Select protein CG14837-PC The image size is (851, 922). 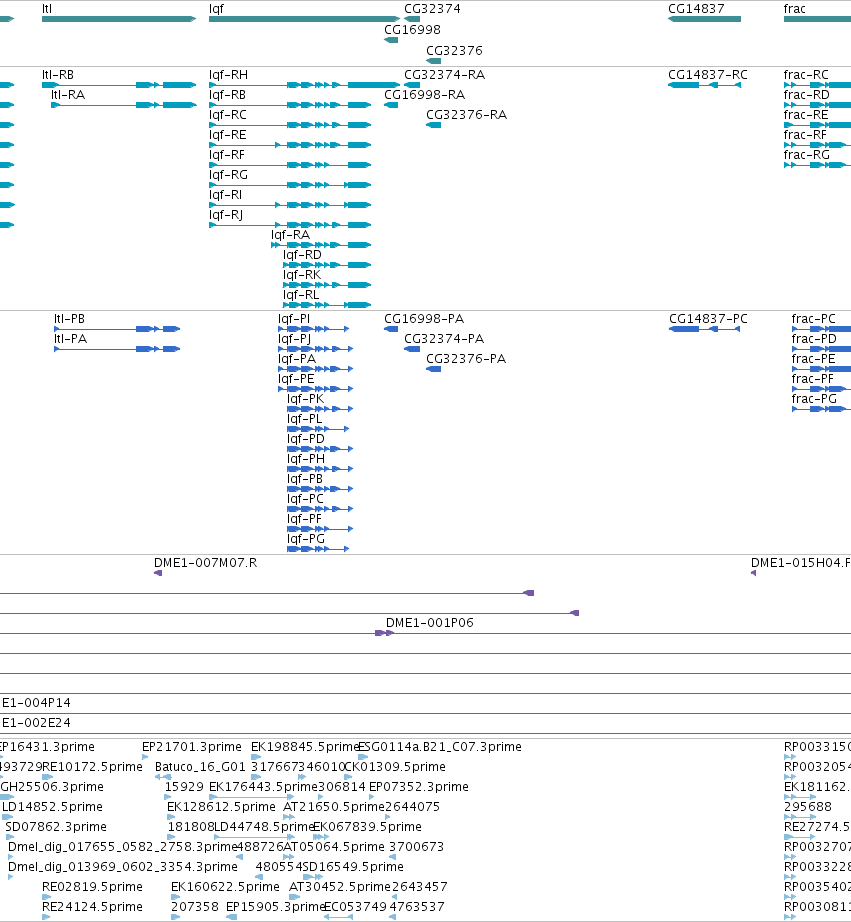coord(709,319)
